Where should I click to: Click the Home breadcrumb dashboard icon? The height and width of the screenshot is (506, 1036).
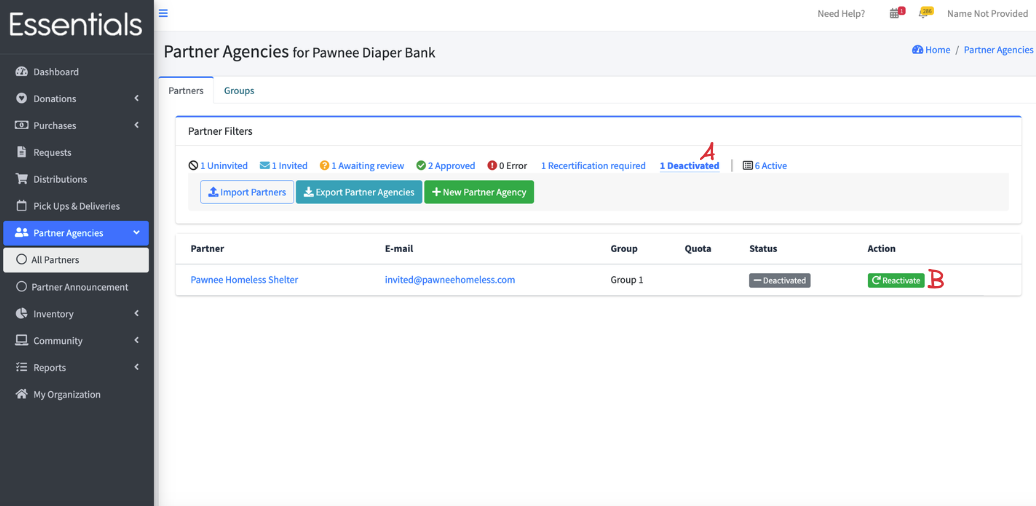click(x=917, y=50)
